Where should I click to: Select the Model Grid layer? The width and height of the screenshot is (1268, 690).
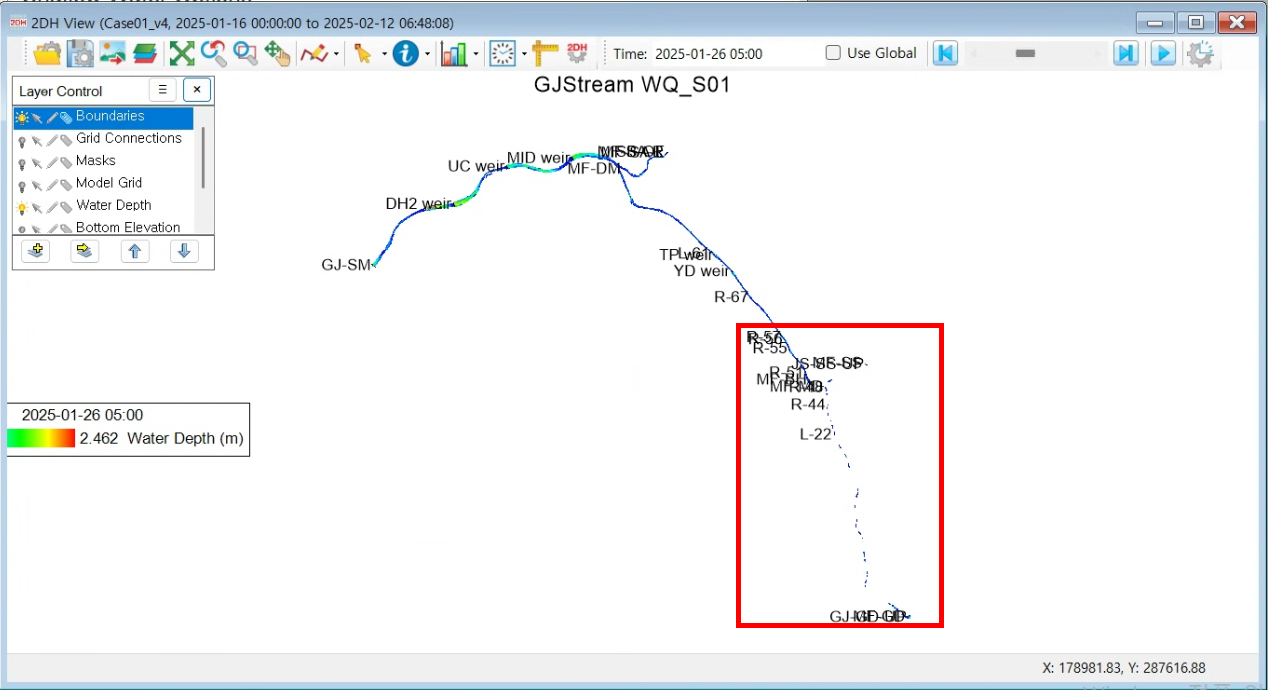point(109,183)
